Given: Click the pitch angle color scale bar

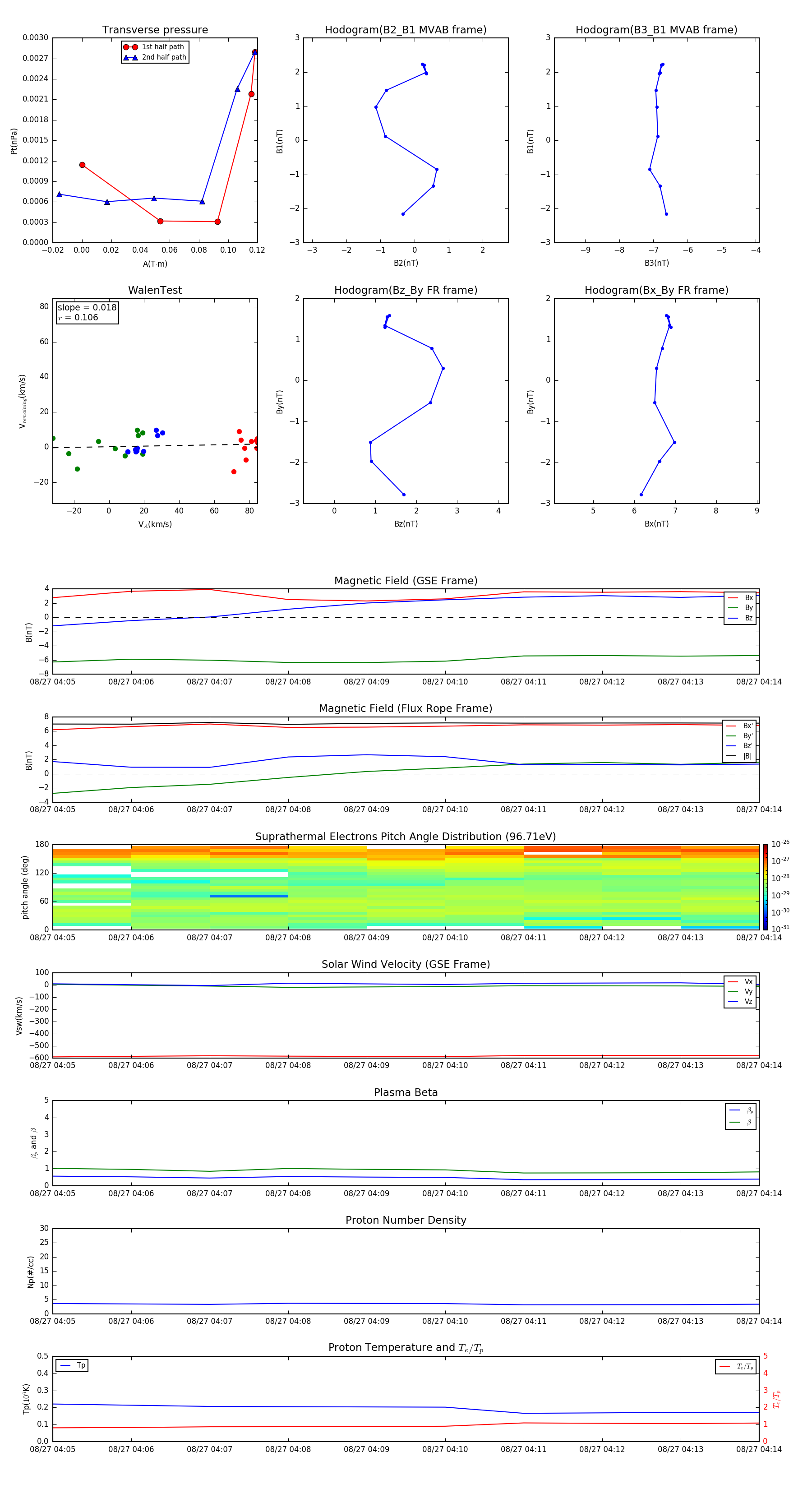Looking at the screenshot, I should click(765, 887).
